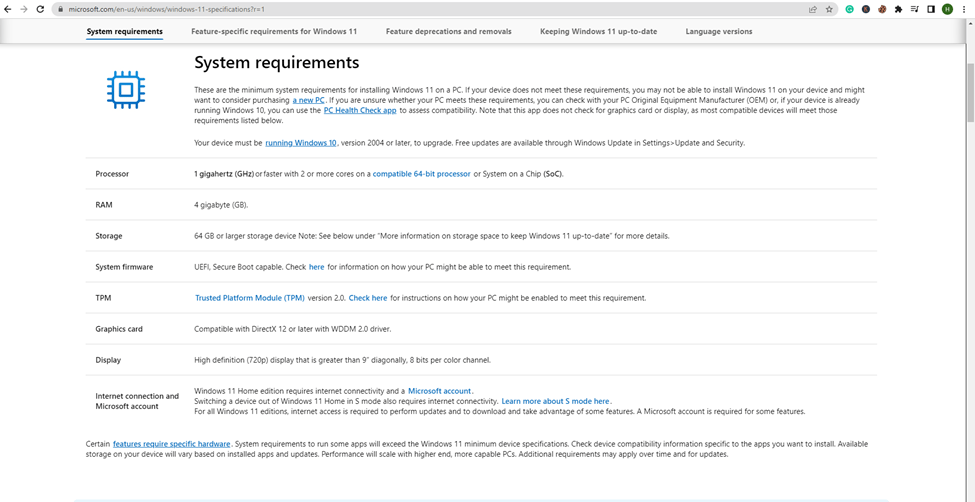Click the padlock site info icon
The width and height of the screenshot is (975, 502).
click(60, 10)
